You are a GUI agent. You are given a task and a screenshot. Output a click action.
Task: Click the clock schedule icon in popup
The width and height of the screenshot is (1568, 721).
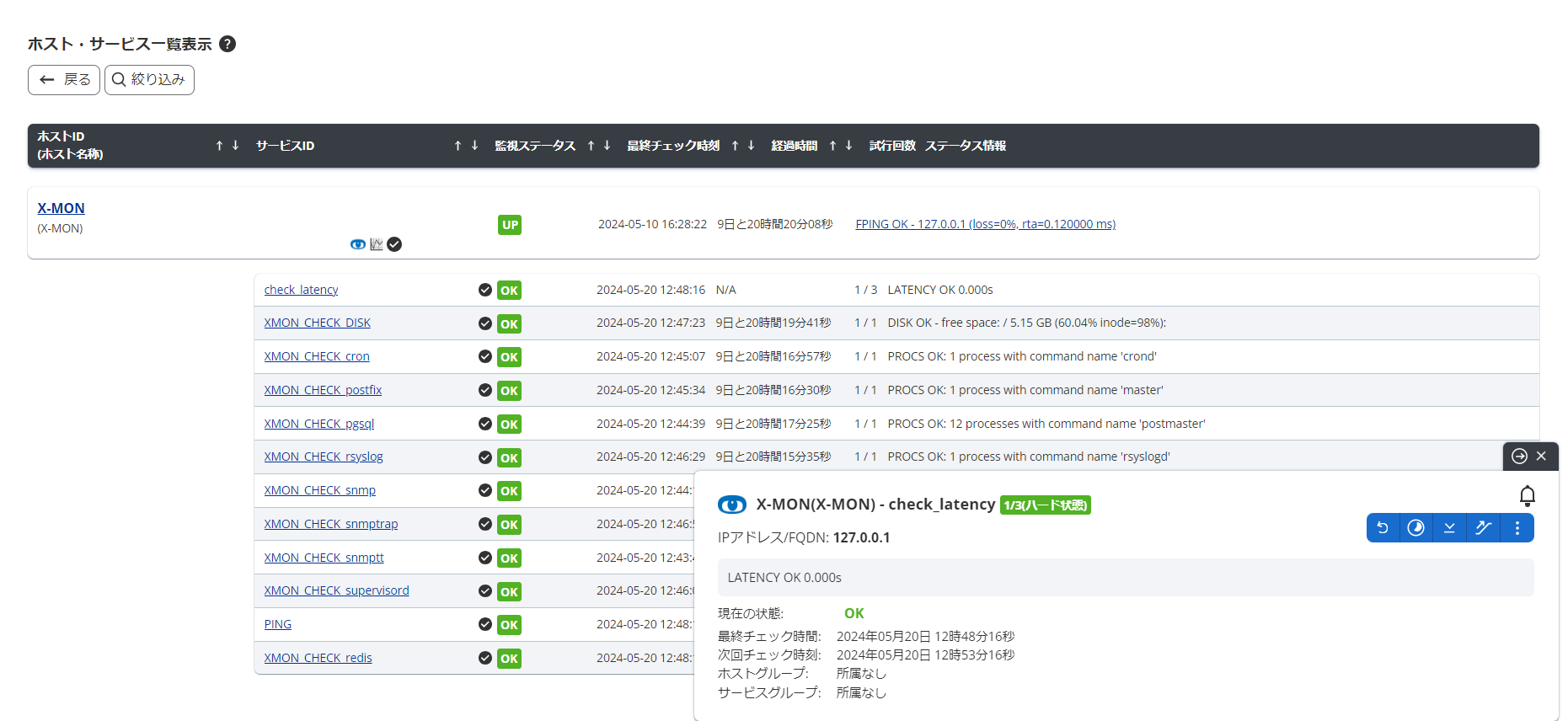pos(1416,528)
